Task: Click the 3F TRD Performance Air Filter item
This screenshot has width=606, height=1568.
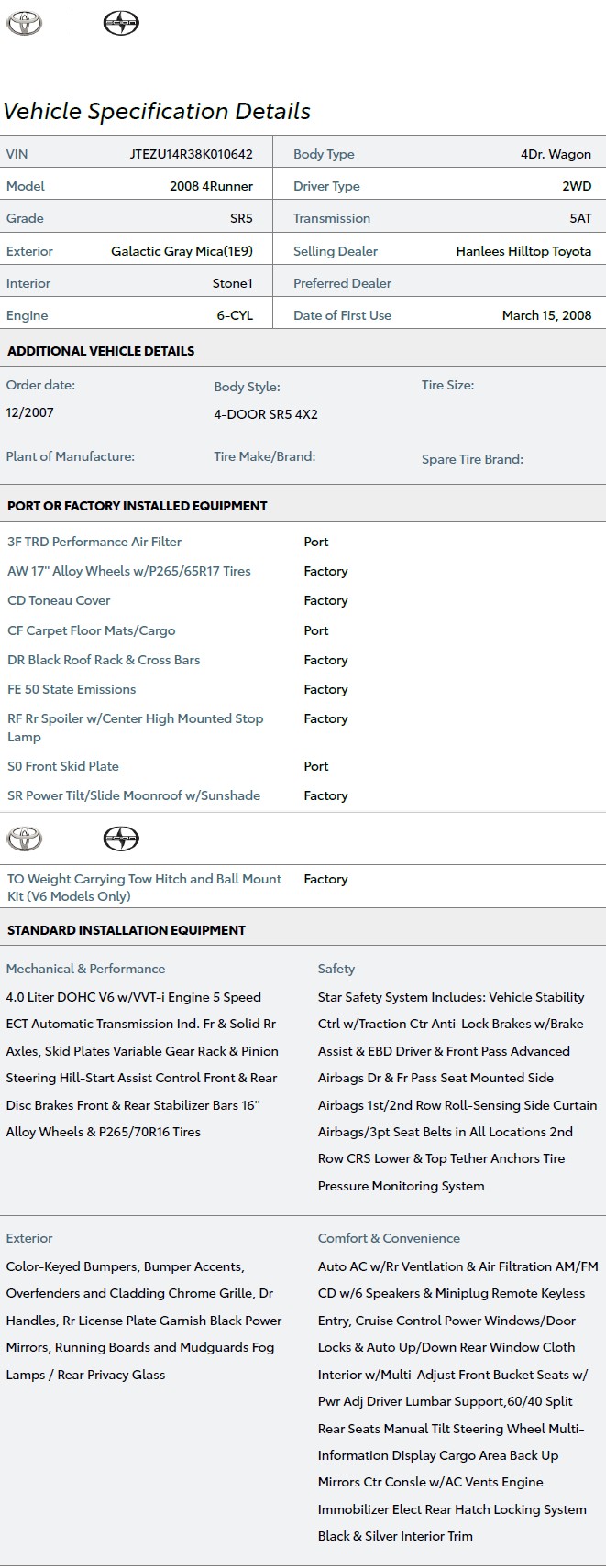Action: click(x=94, y=542)
